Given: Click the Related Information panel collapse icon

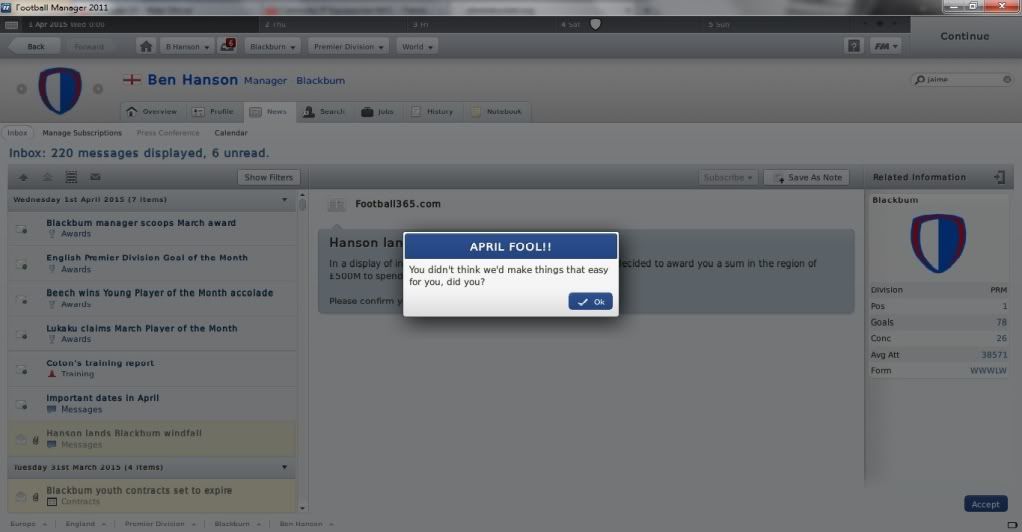Looking at the screenshot, I should (998, 177).
